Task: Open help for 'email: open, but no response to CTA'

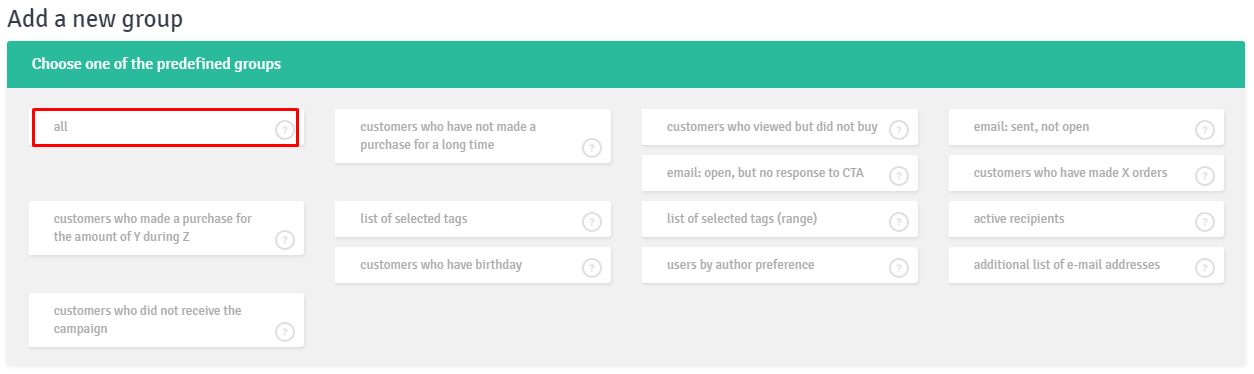Action: [898, 176]
